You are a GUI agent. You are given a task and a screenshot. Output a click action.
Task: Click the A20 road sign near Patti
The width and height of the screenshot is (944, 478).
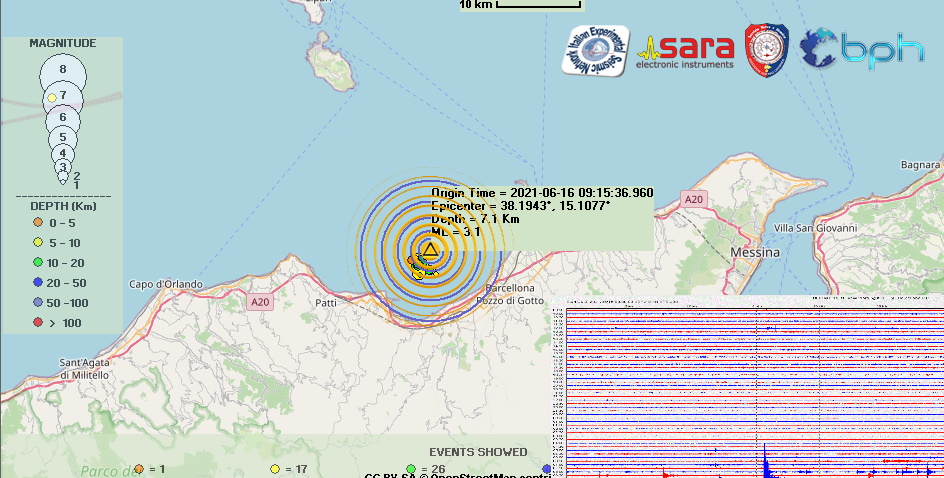point(261,301)
